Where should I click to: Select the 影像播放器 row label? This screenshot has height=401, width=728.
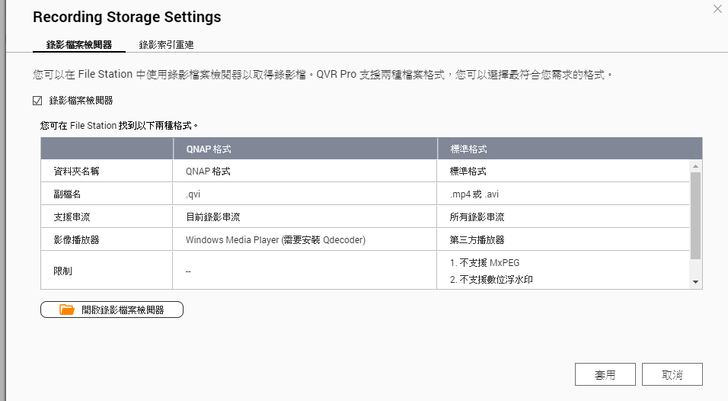pos(77,240)
